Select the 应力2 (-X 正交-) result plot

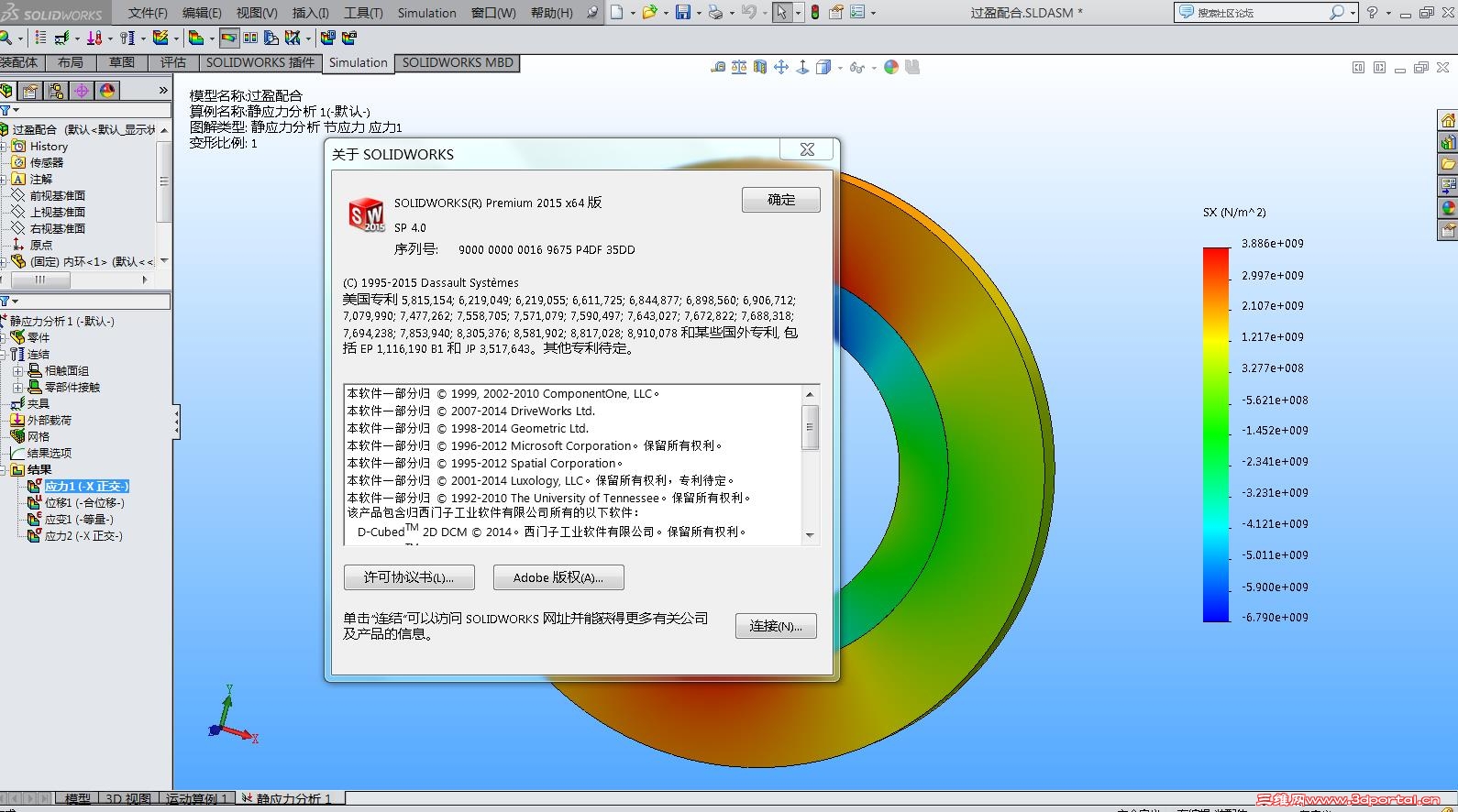(x=83, y=535)
